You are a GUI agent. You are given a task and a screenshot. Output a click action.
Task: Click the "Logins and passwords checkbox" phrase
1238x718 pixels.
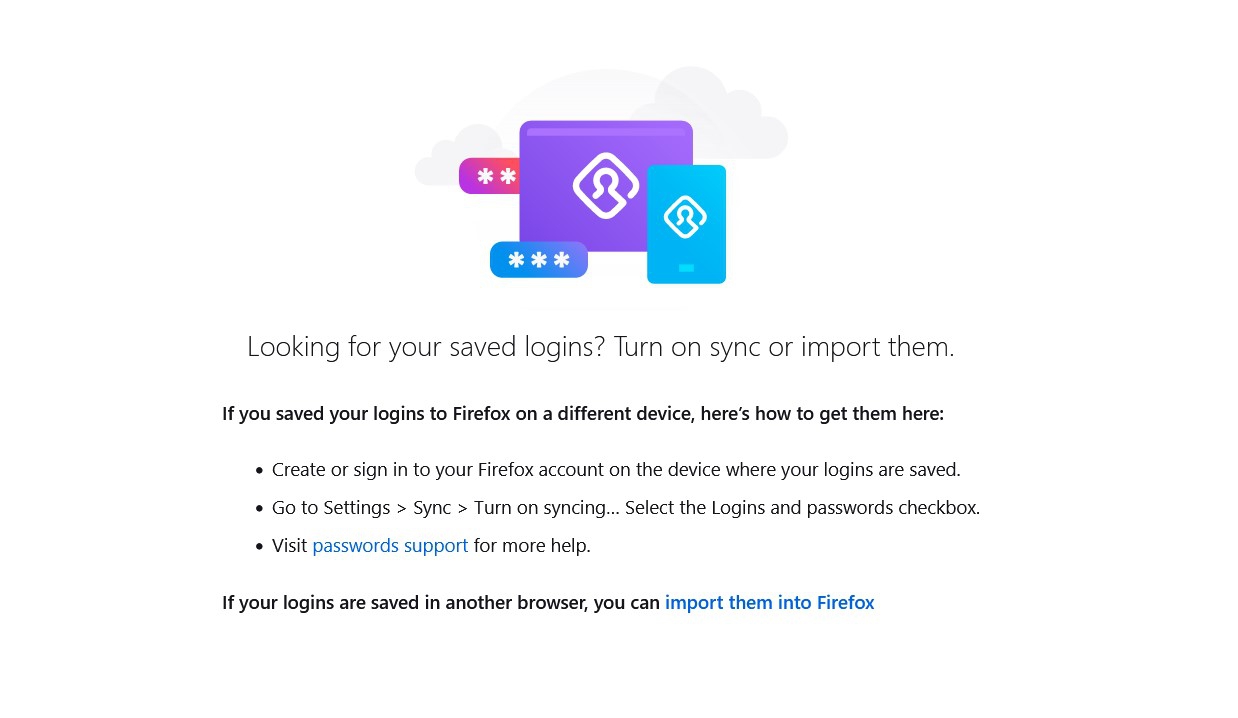click(845, 508)
